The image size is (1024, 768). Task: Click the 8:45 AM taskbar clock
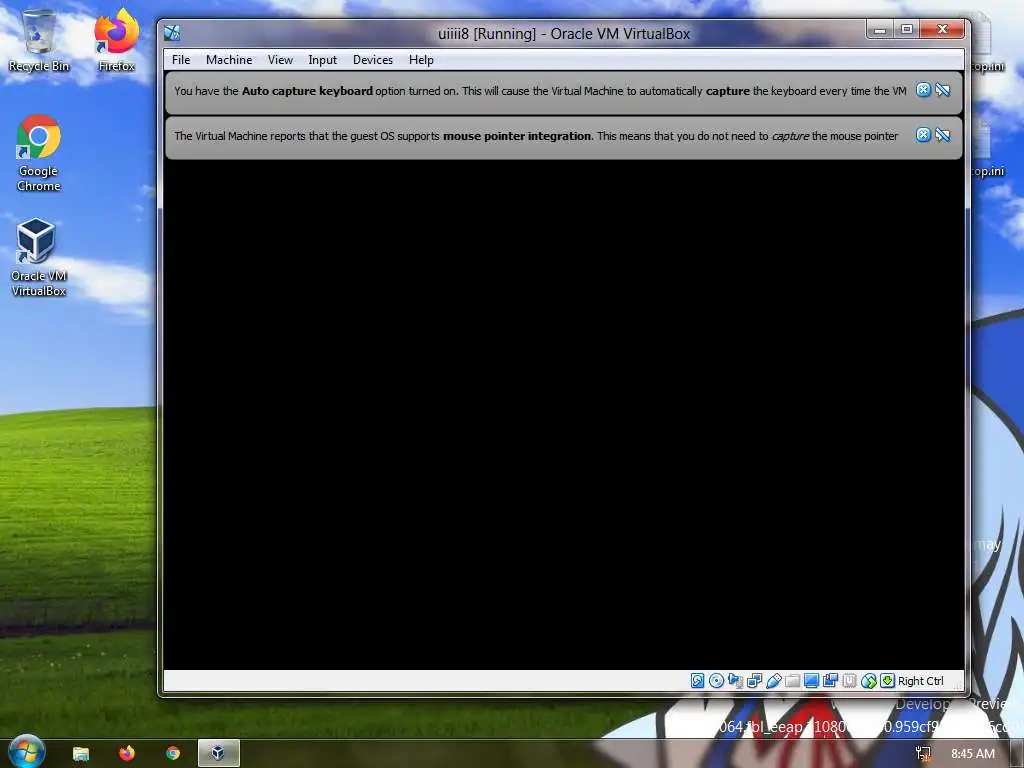[972, 754]
